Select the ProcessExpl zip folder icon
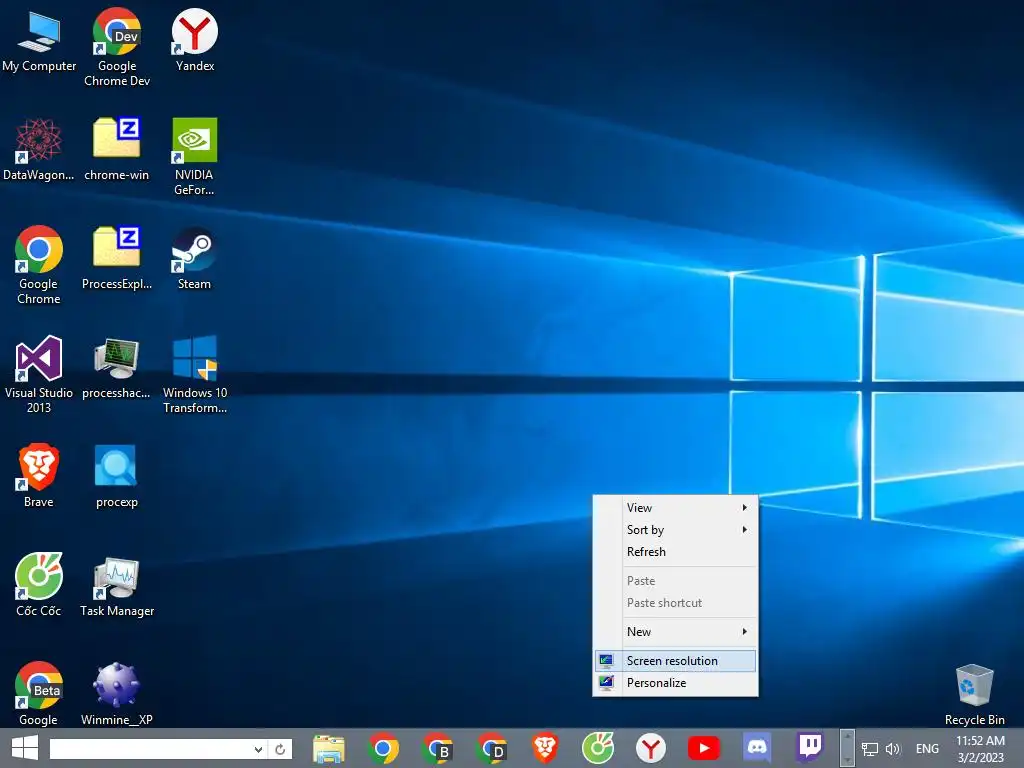Image resolution: width=1024 pixels, height=768 pixels. click(117, 259)
